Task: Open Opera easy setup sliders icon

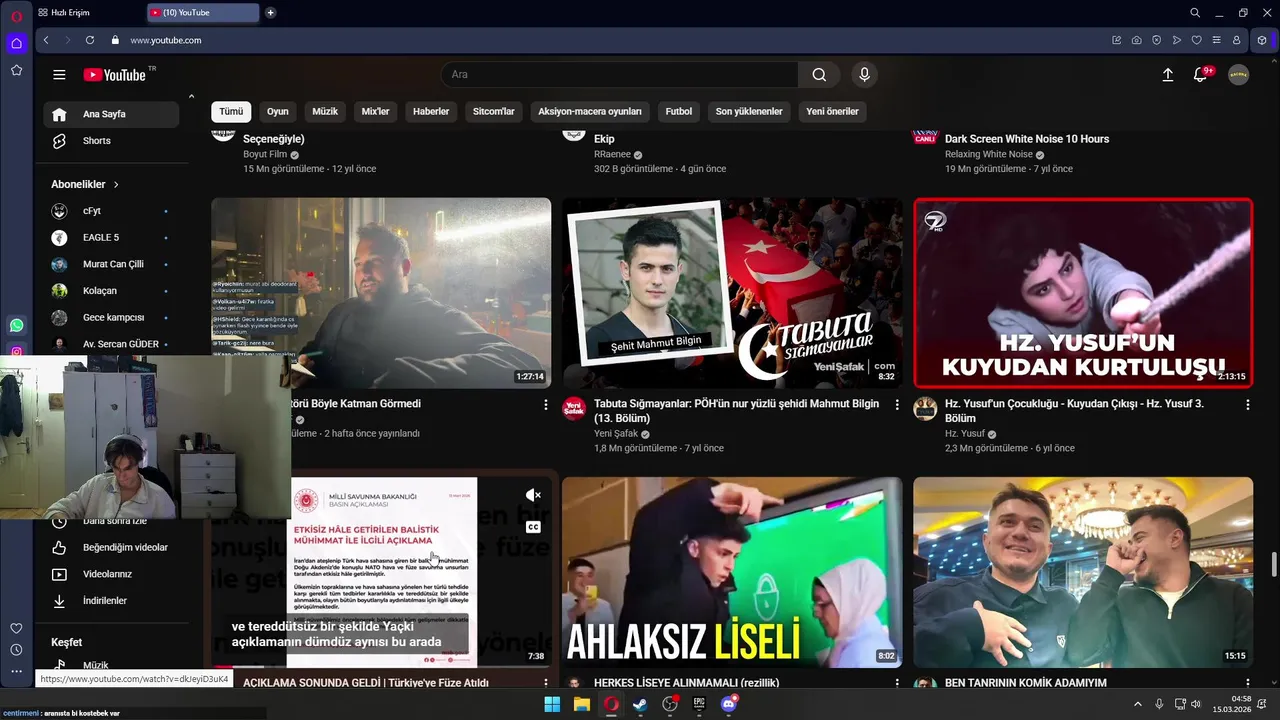Action: click(1216, 40)
